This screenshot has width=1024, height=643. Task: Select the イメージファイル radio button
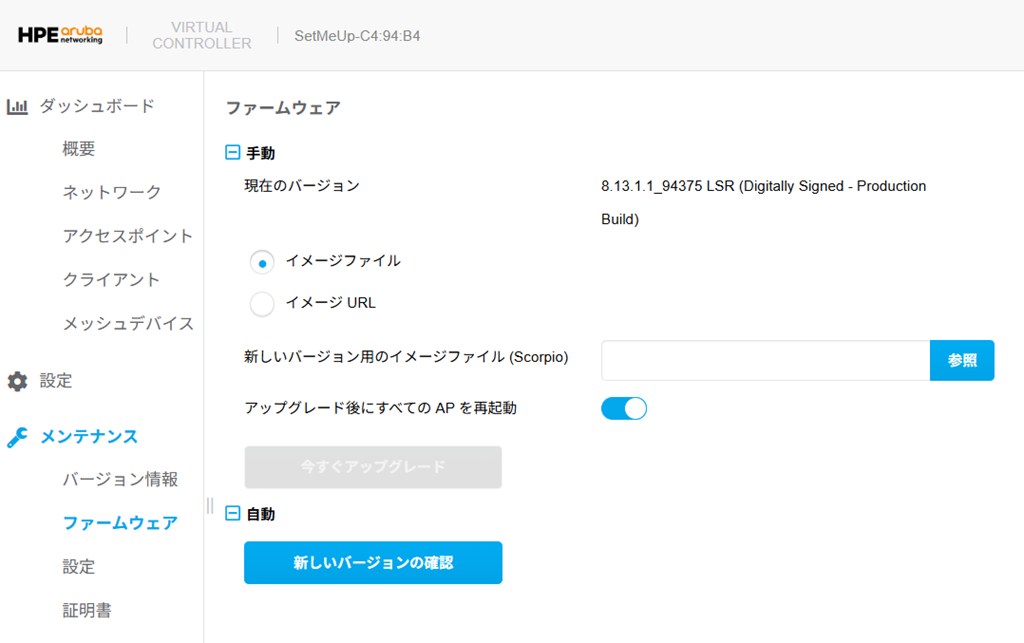coord(262,262)
